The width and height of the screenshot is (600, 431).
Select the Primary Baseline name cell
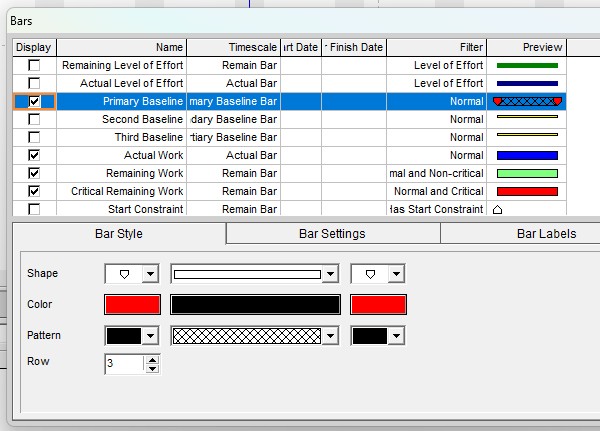coord(121,101)
